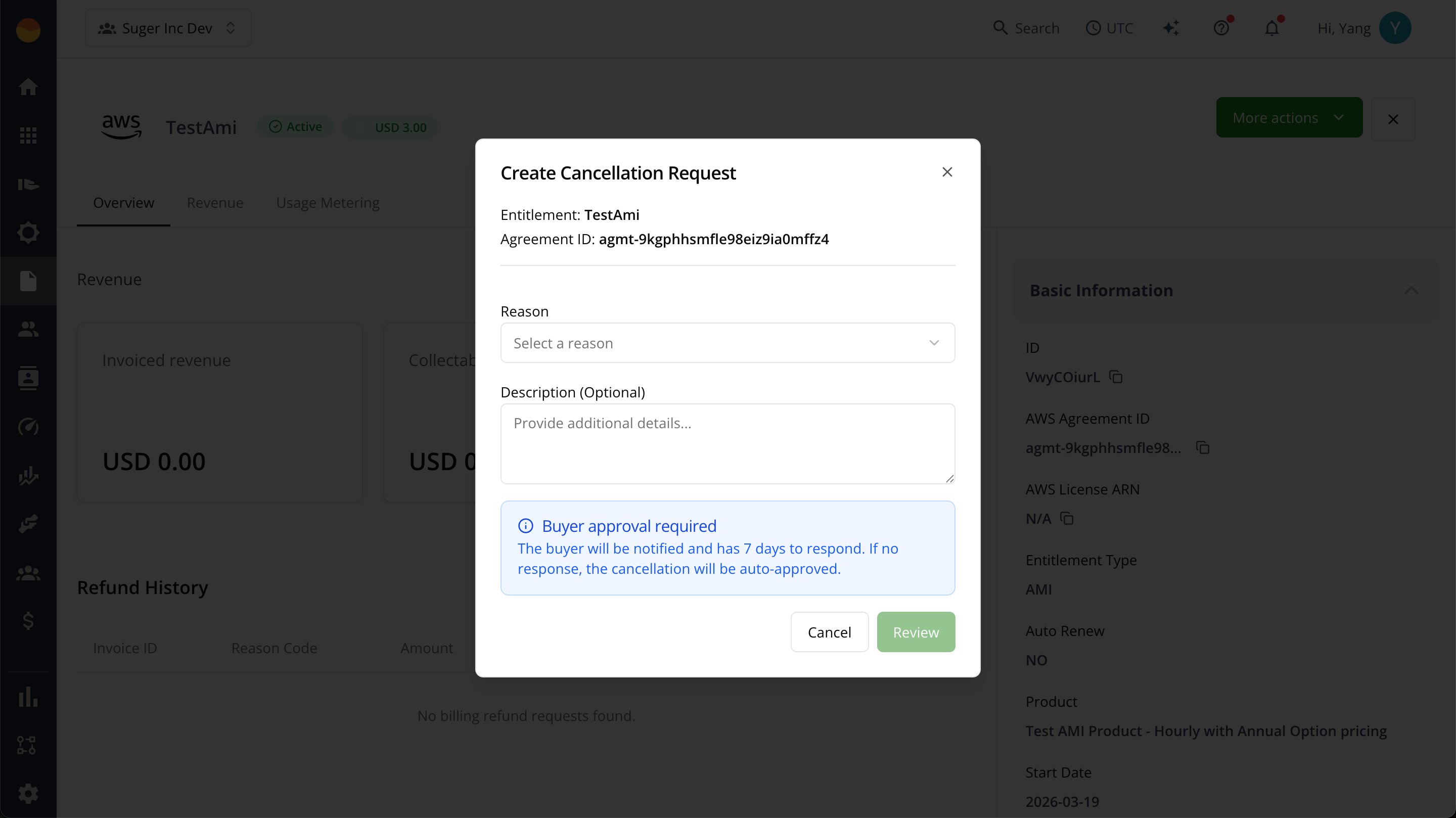Click the Review button
Image resolution: width=1456 pixels, height=818 pixels.
pyautogui.click(x=915, y=631)
